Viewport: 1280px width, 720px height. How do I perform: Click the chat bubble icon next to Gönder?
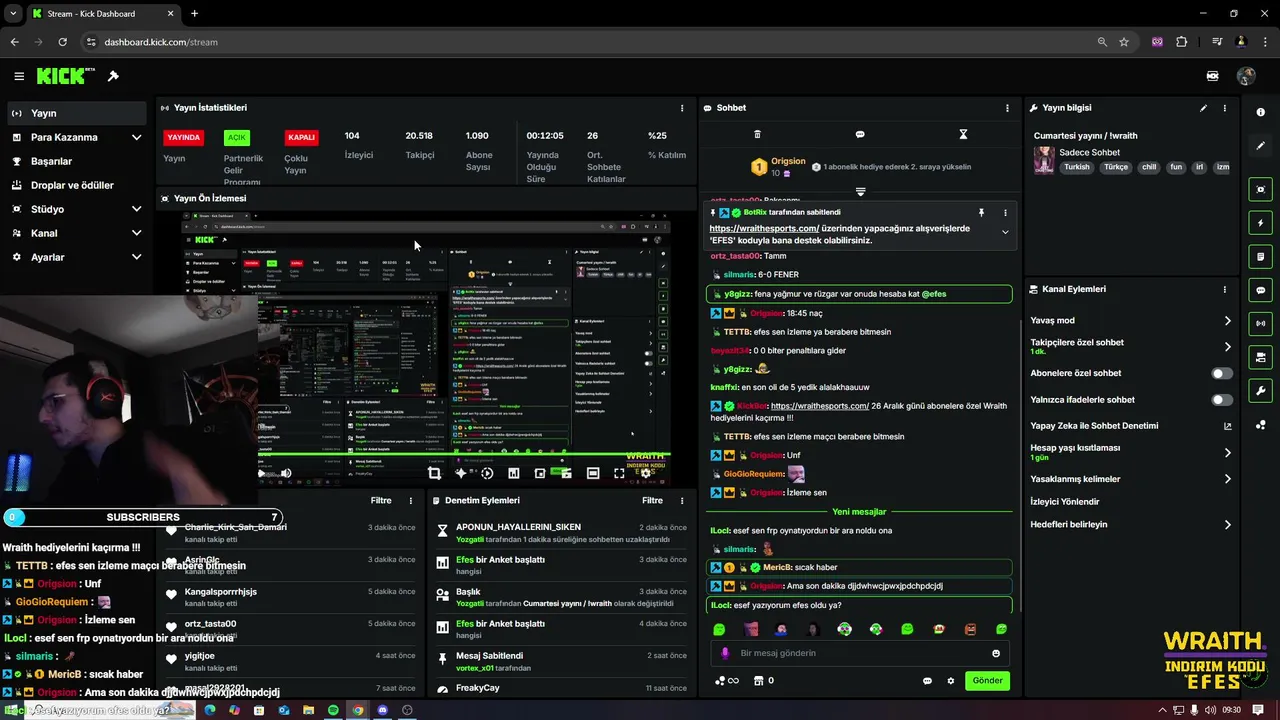[x=927, y=681]
